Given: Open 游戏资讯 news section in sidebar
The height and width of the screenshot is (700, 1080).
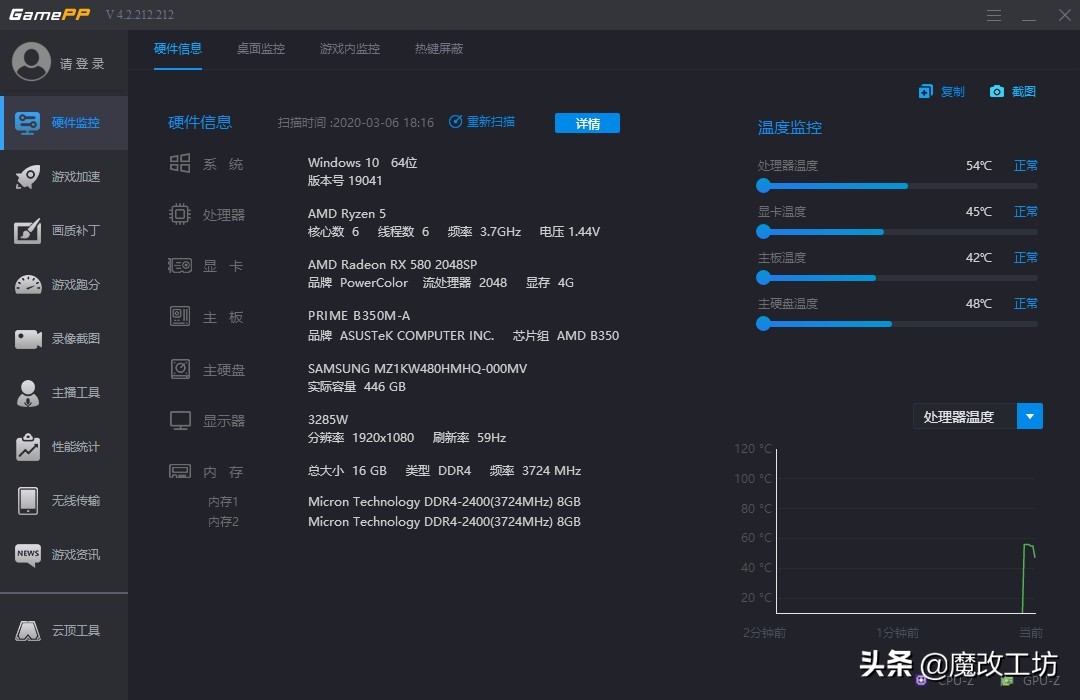Looking at the screenshot, I should (64, 555).
